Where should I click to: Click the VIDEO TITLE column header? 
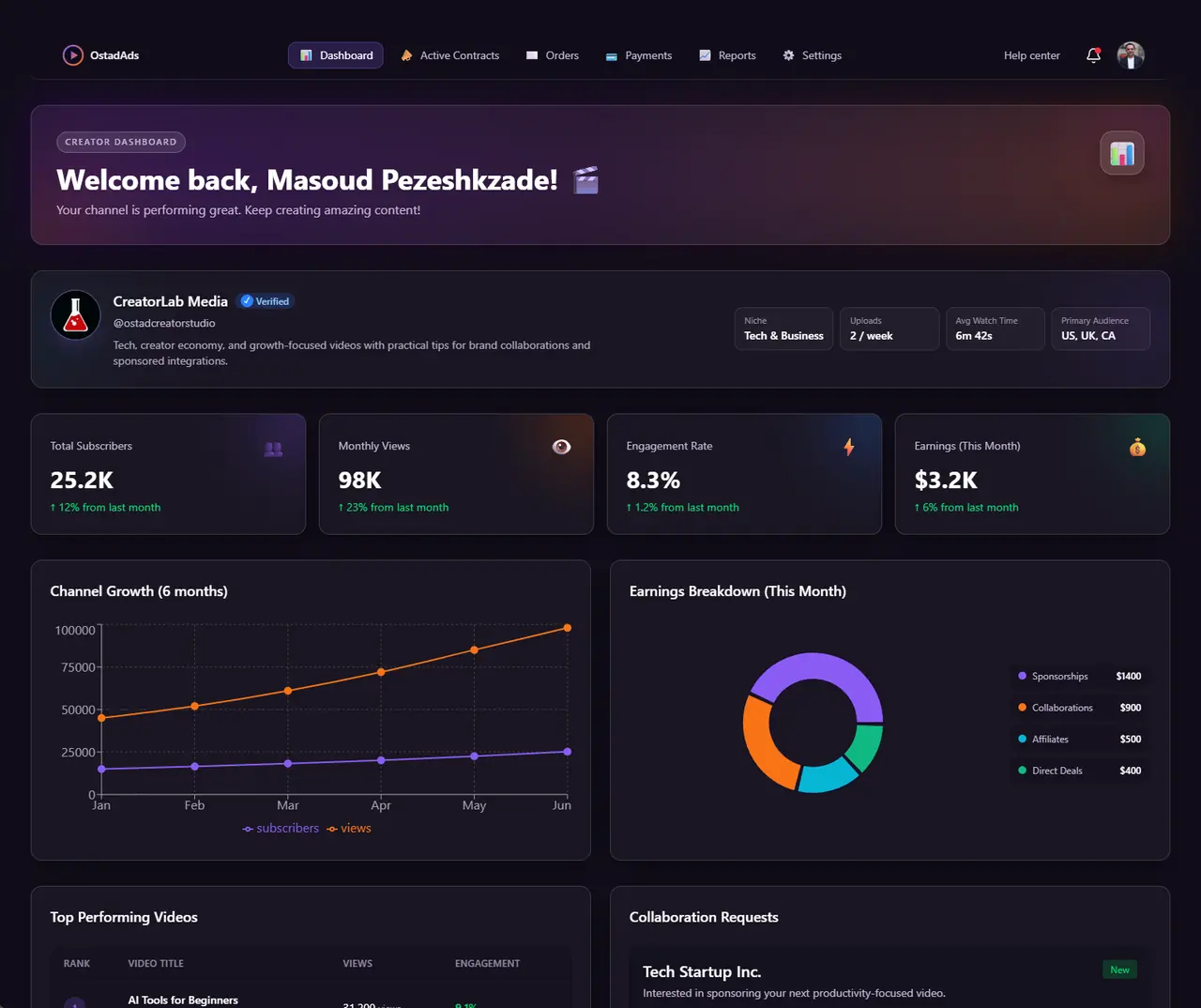156,964
